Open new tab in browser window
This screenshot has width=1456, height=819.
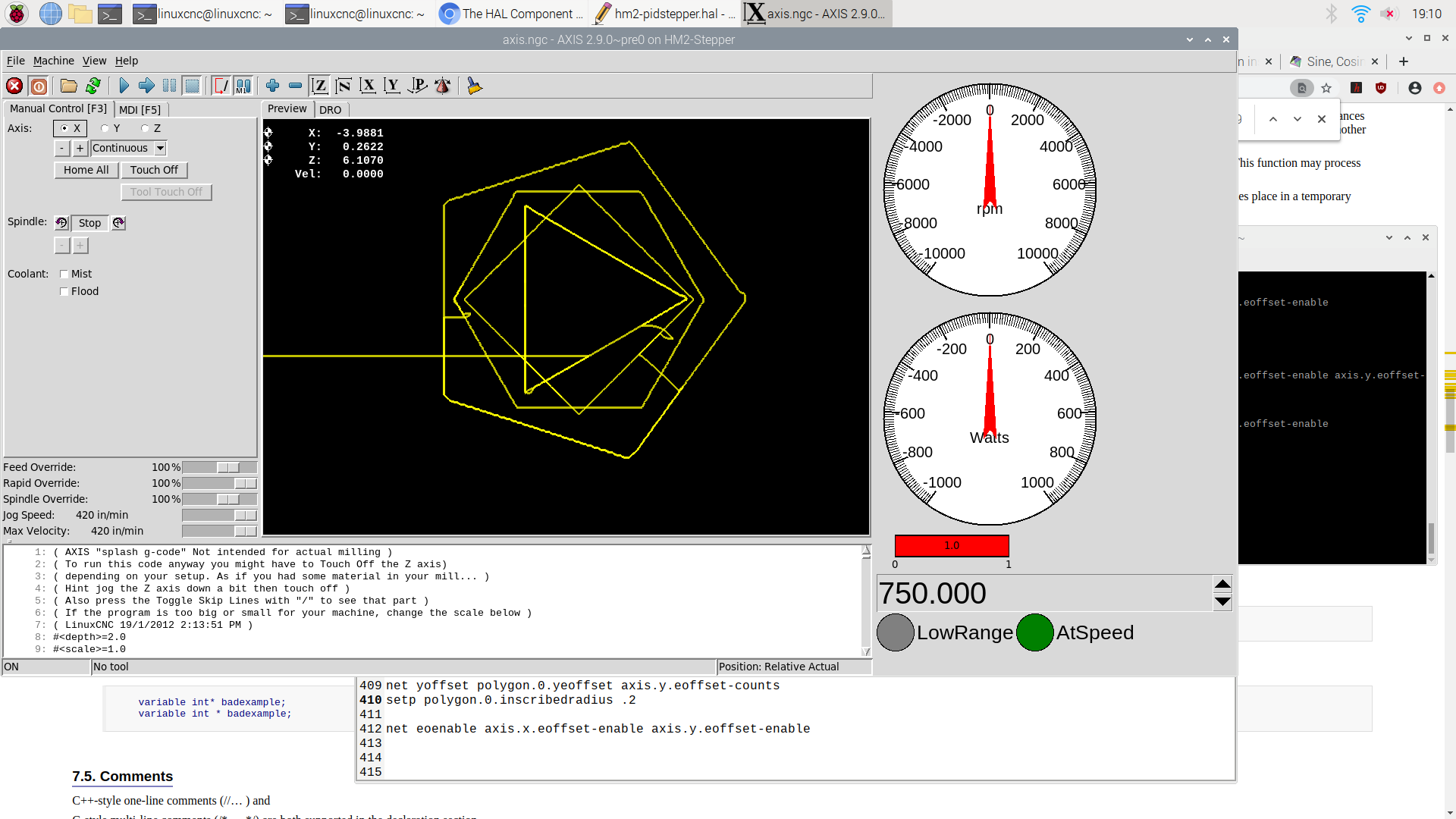(1404, 61)
